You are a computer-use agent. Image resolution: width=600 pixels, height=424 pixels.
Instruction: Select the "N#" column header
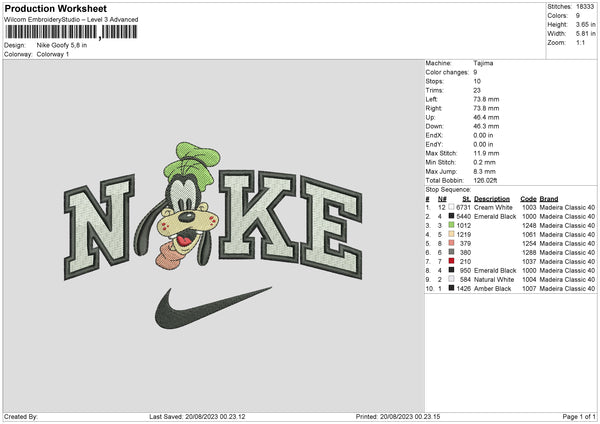click(442, 199)
